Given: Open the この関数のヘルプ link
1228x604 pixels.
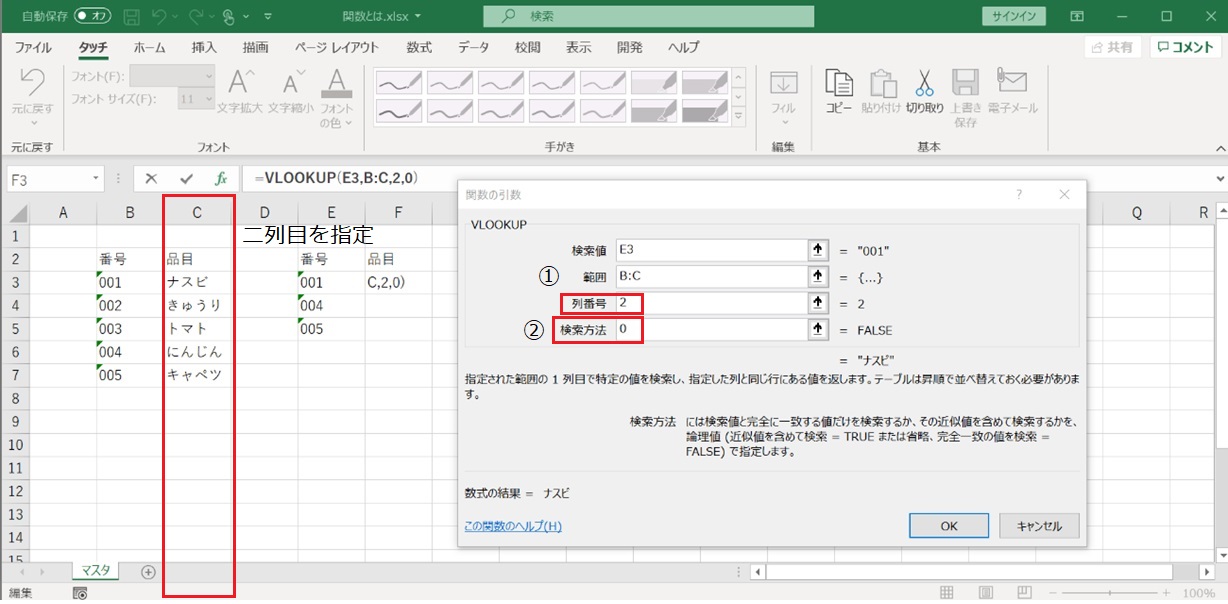Looking at the screenshot, I should click(513, 525).
